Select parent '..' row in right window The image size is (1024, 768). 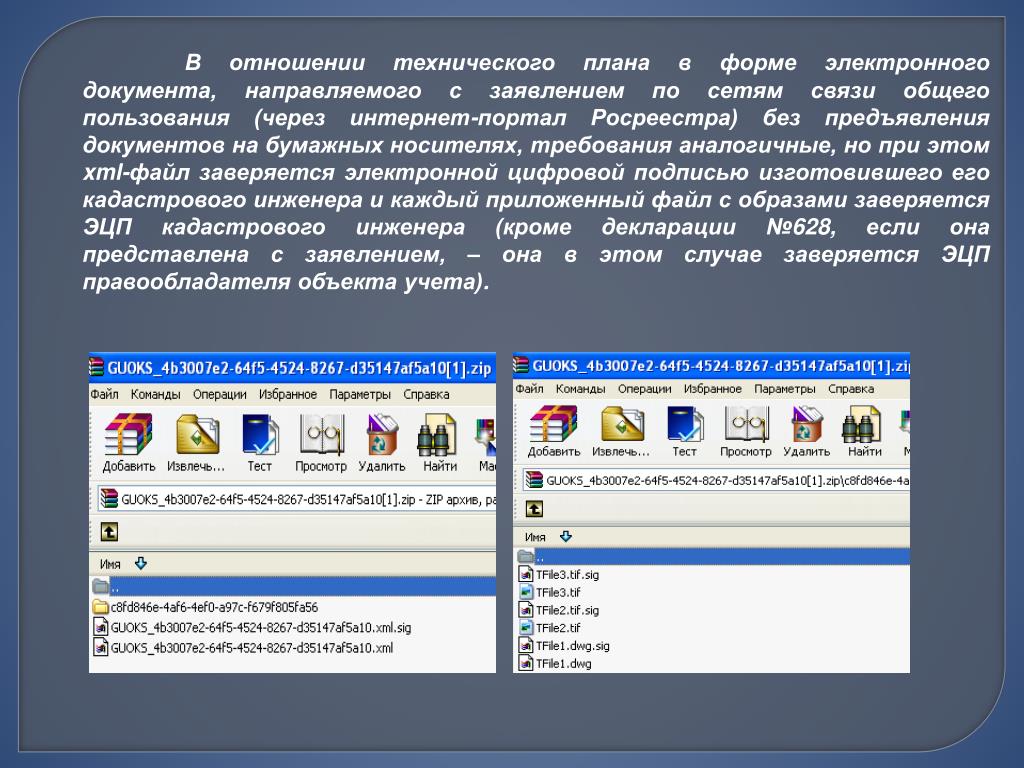point(712,557)
